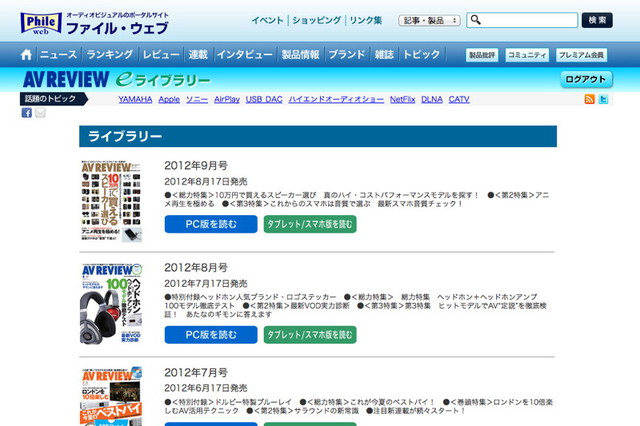Click the RSS feed icon
This screenshot has width=640, height=426.
590,99
